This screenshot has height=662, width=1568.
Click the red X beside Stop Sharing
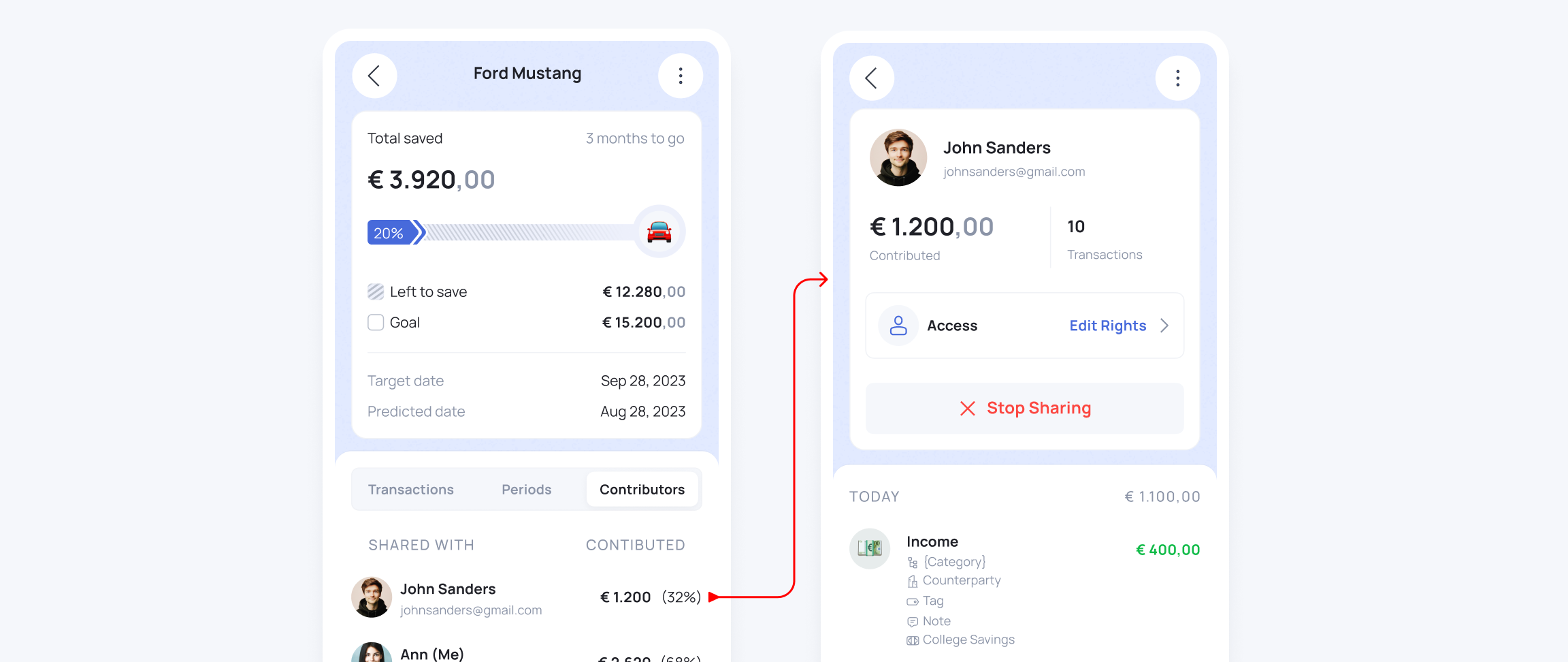[x=967, y=408]
